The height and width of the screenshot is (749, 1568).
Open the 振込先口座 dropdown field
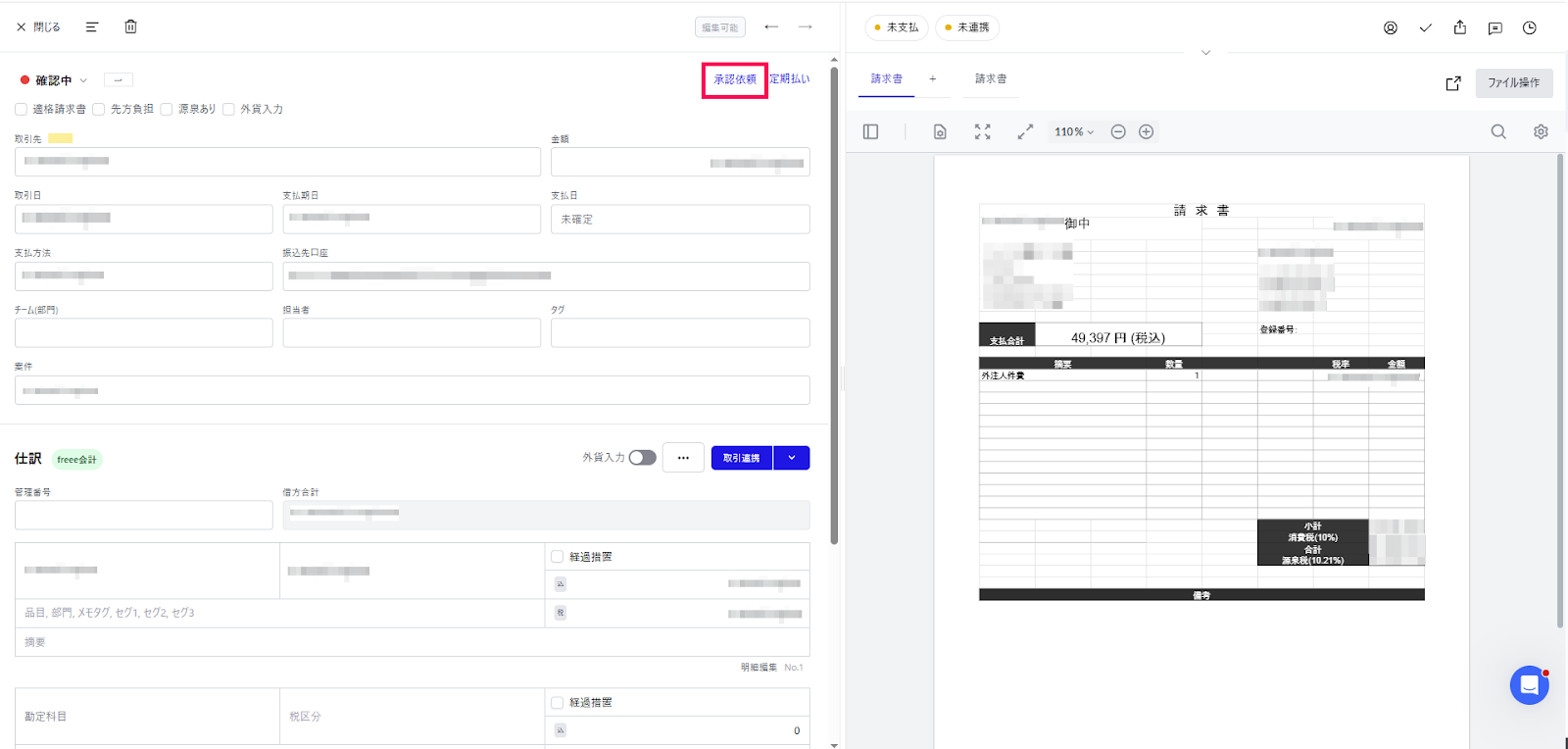click(x=547, y=276)
